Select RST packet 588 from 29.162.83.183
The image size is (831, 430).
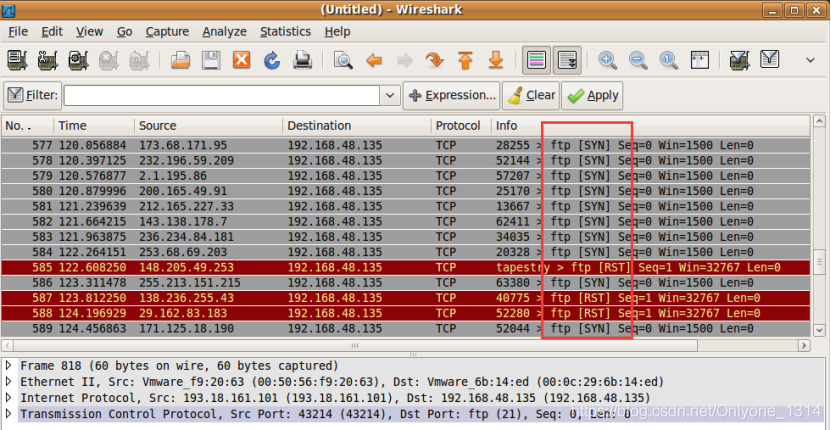click(x=406, y=313)
